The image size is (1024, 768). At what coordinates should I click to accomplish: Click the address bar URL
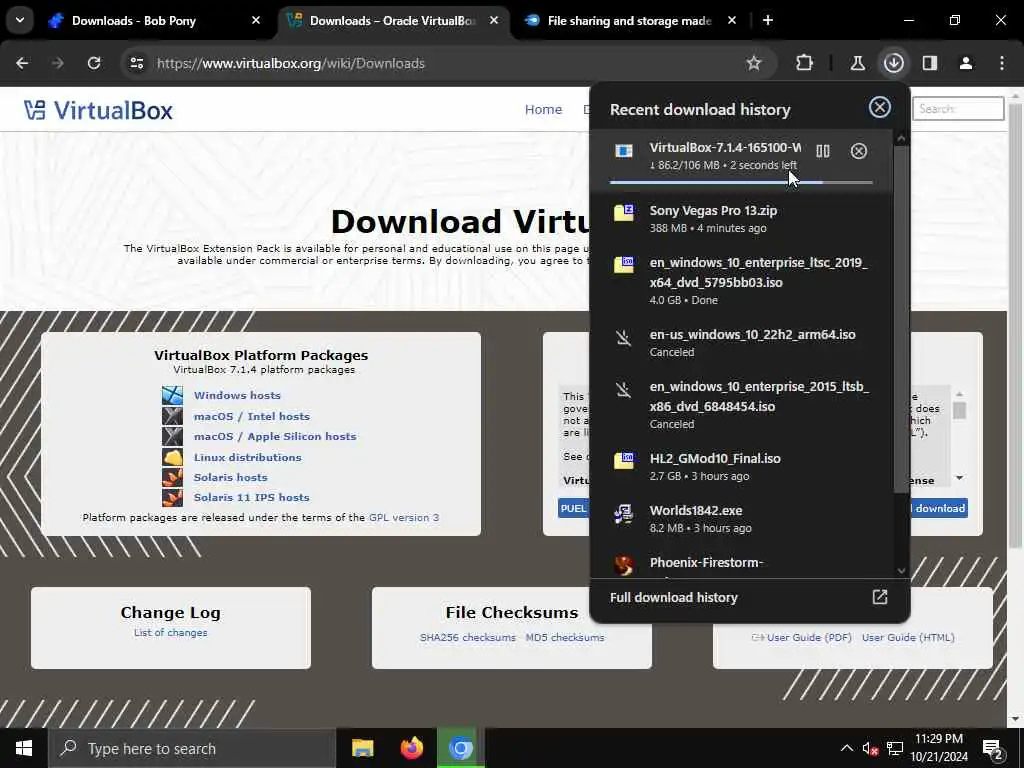click(x=291, y=63)
